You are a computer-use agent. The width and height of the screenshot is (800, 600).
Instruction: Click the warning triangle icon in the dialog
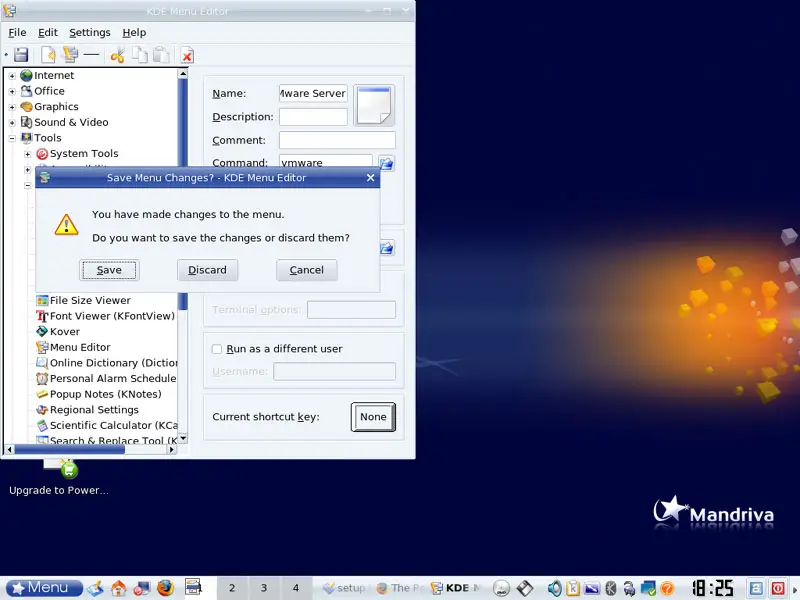click(66, 225)
